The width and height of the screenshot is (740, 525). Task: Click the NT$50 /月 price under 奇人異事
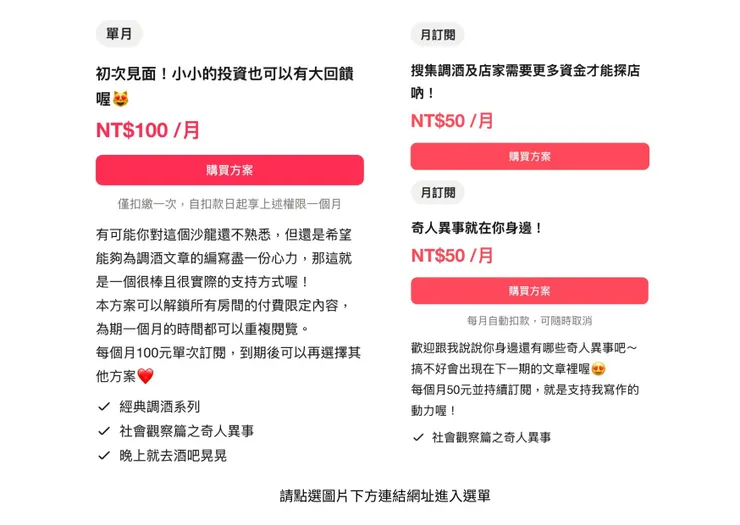(452, 256)
